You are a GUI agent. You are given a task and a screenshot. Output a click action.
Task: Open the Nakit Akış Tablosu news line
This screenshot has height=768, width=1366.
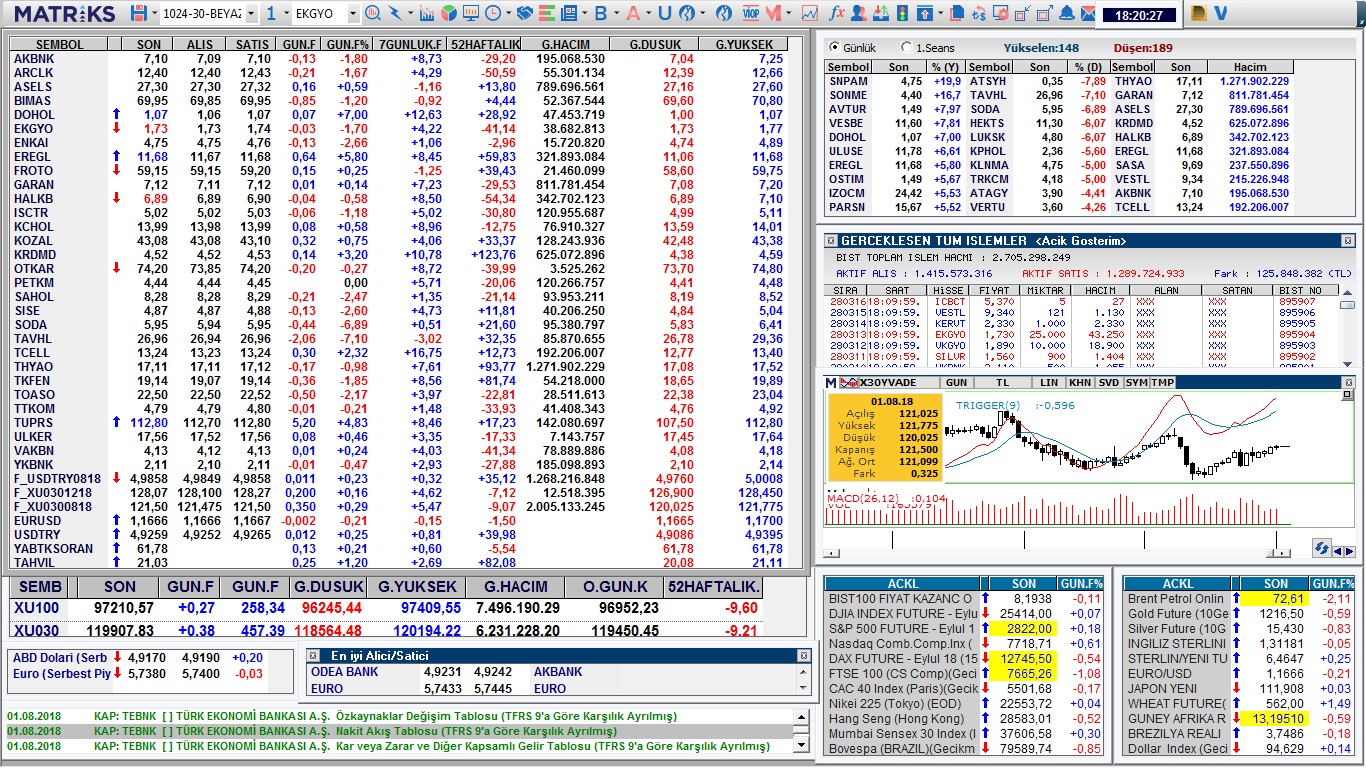398,731
